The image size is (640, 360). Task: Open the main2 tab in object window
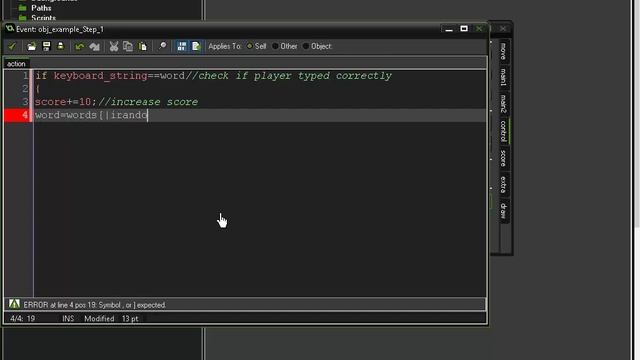(x=503, y=104)
